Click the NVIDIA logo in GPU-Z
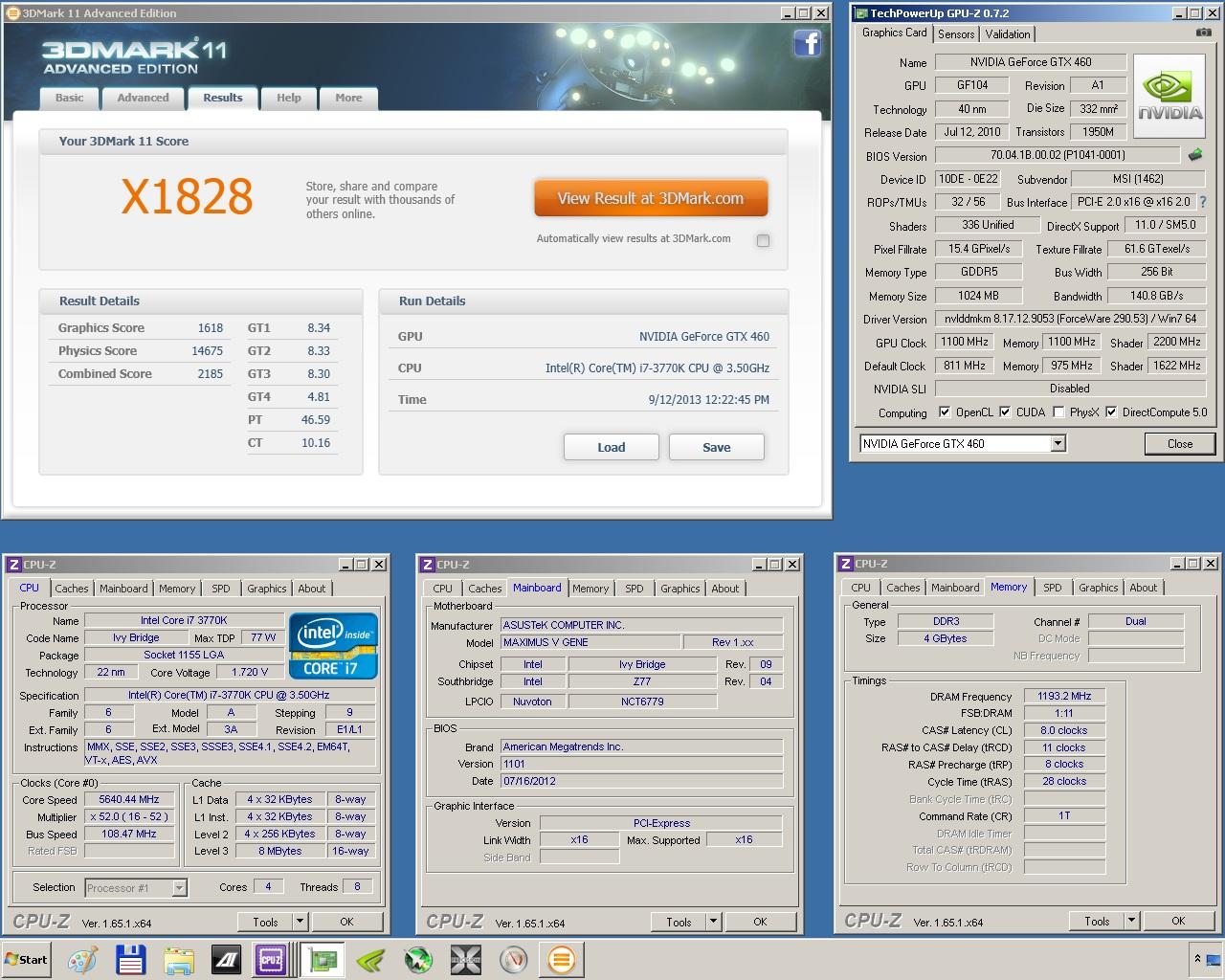Screen dimensions: 1225x980 (x=1169, y=99)
